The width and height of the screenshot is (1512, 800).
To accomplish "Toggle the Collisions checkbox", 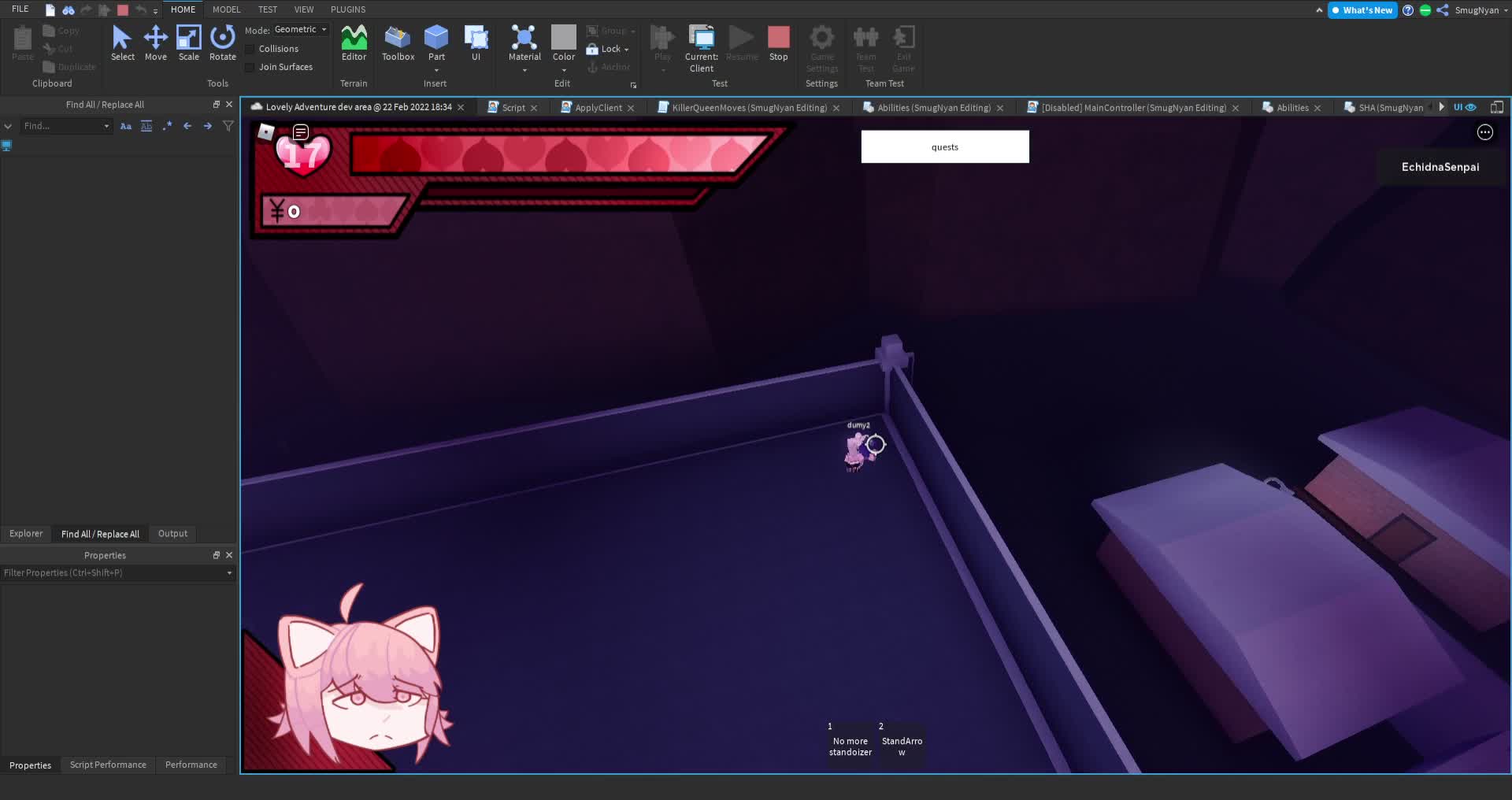I will [250, 49].
